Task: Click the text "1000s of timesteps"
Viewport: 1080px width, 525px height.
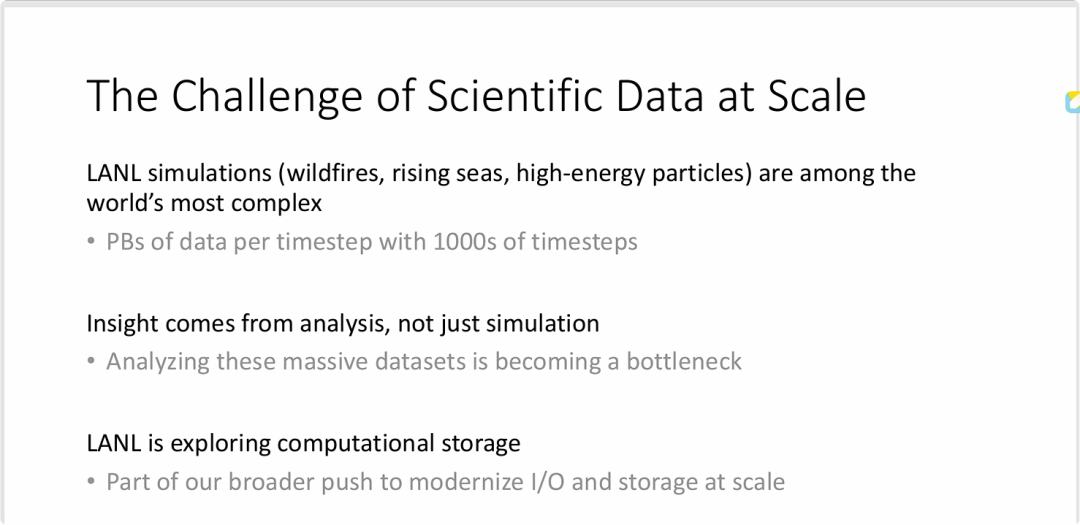Action: pos(535,242)
